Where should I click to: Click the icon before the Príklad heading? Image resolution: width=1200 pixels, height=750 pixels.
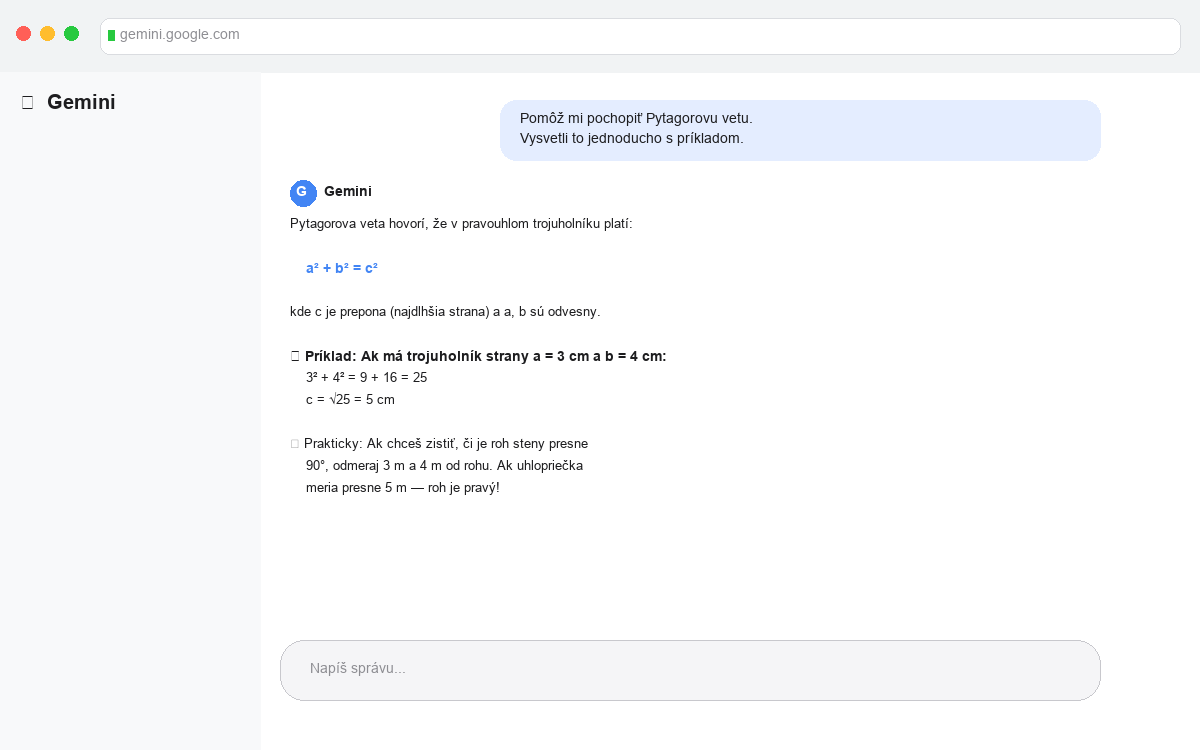pos(295,356)
